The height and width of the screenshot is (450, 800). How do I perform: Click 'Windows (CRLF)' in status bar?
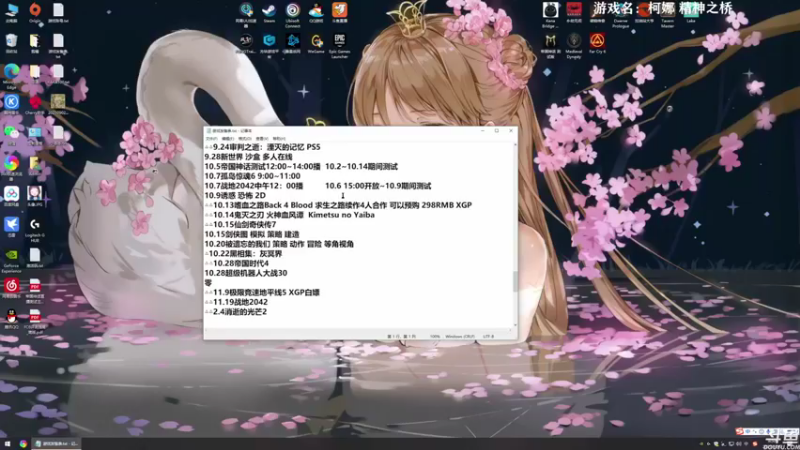pos(460,336)
